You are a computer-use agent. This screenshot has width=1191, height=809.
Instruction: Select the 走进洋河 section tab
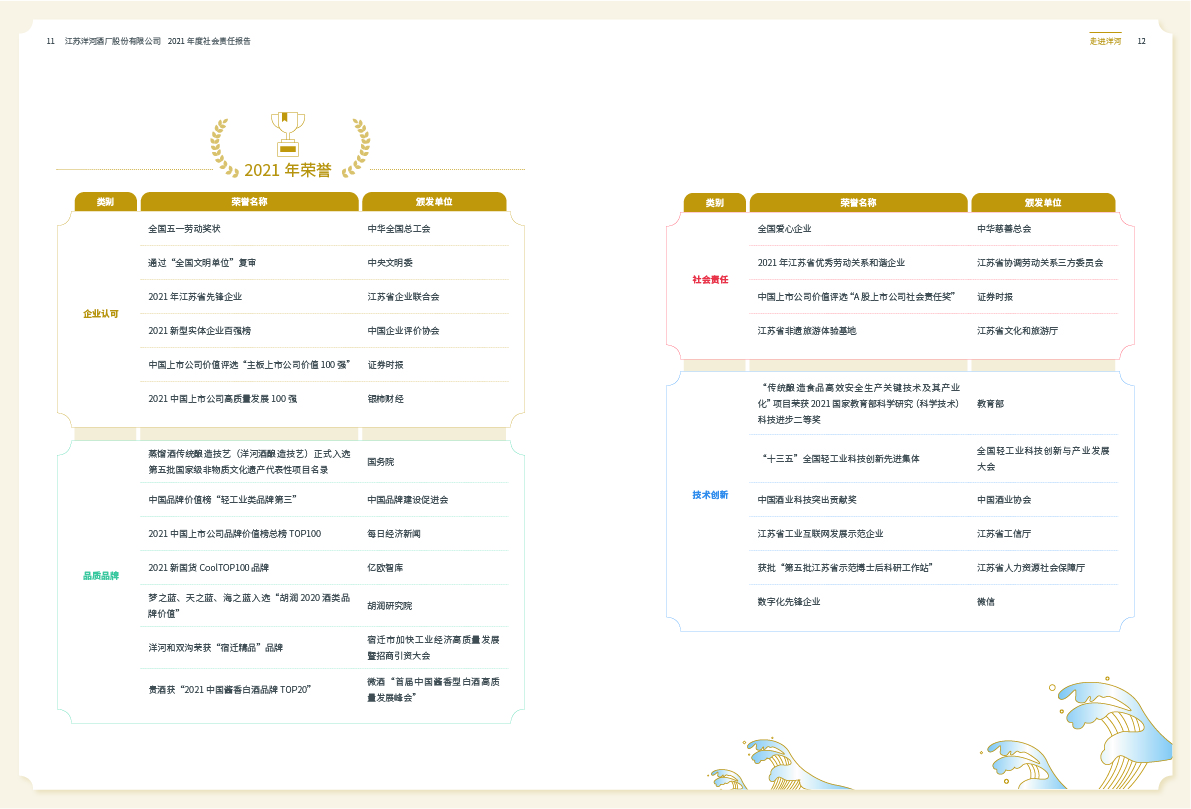click(1105, 41)
